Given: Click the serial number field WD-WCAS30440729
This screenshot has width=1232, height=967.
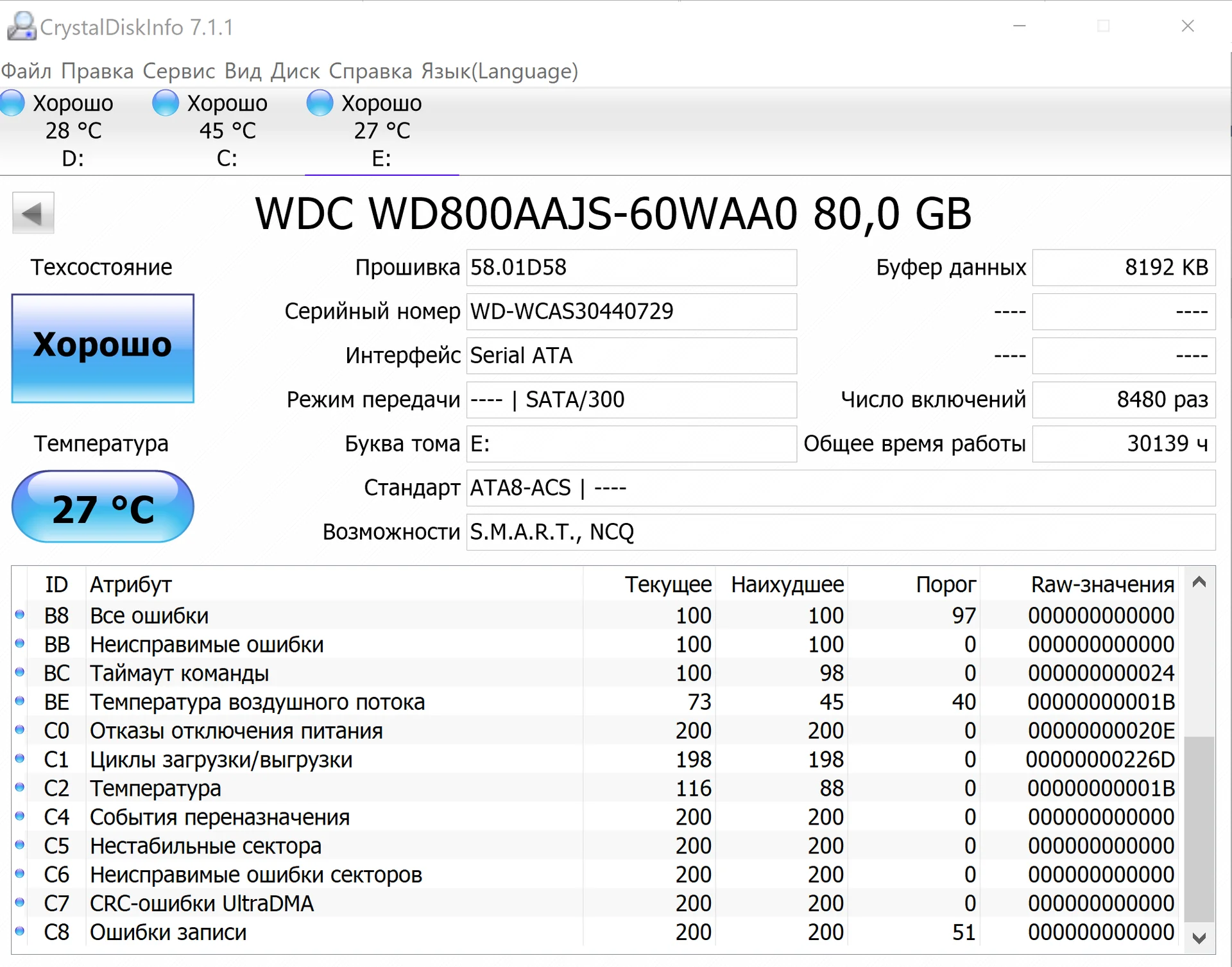Looking at the screenshot, I should click(x=631, y=312).
